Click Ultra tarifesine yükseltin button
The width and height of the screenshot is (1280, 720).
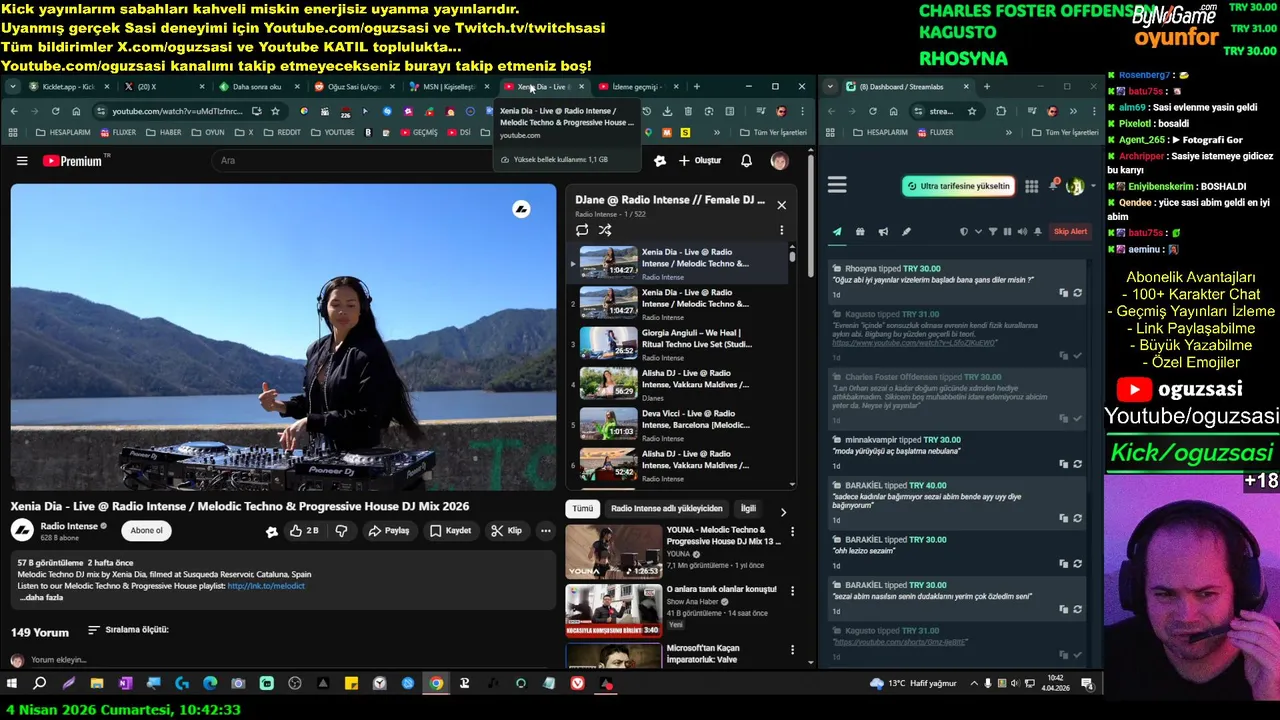point(958,186)
